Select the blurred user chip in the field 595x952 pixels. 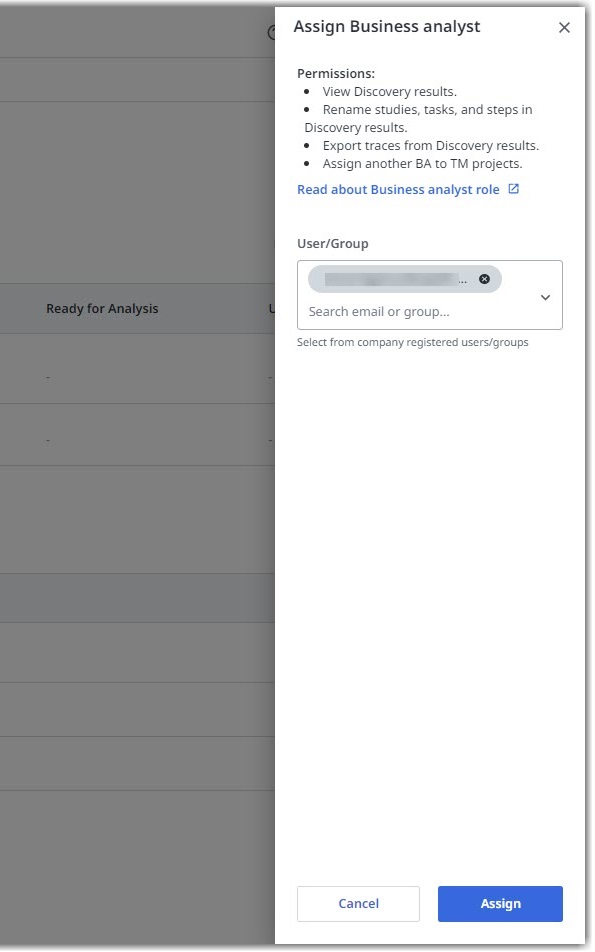pyautogui.click(x=404, y=279)
